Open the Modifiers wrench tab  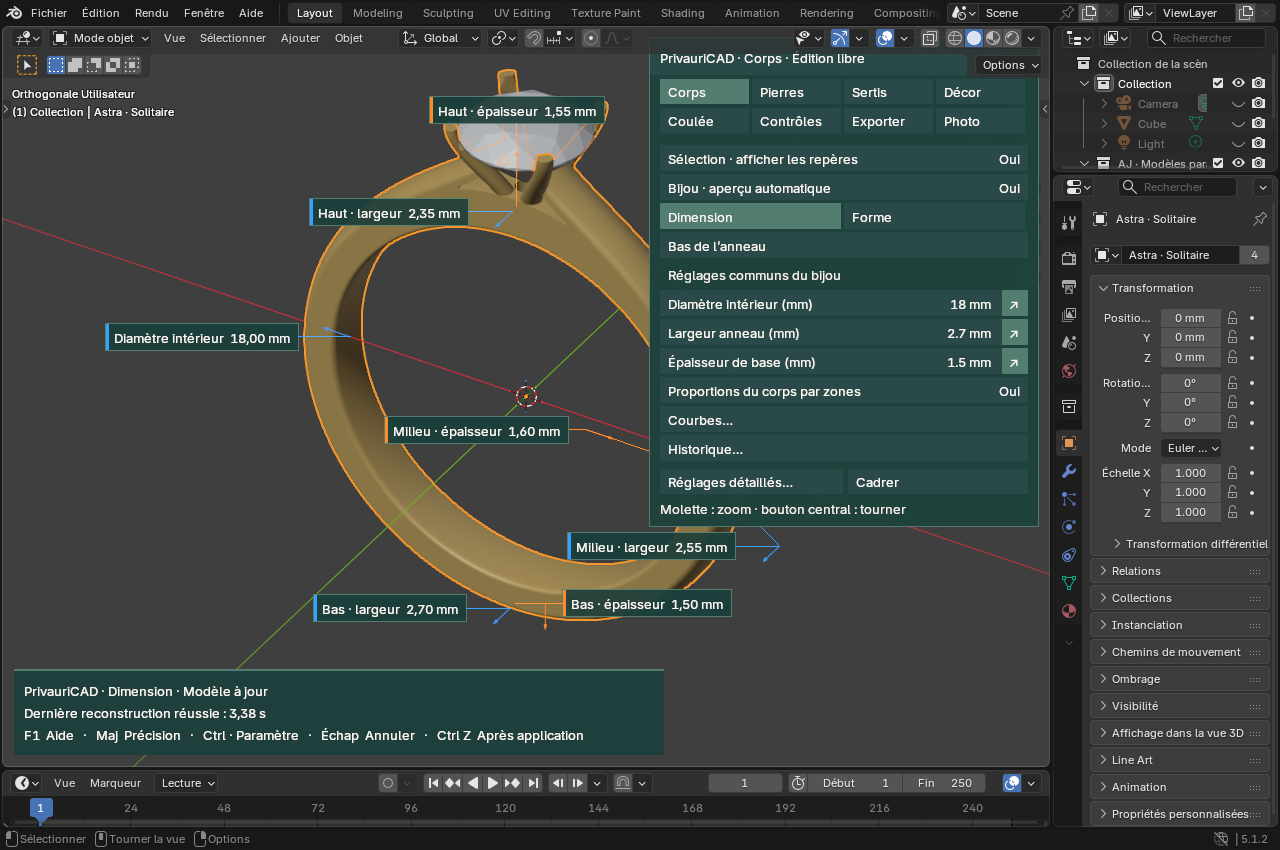1069,471
